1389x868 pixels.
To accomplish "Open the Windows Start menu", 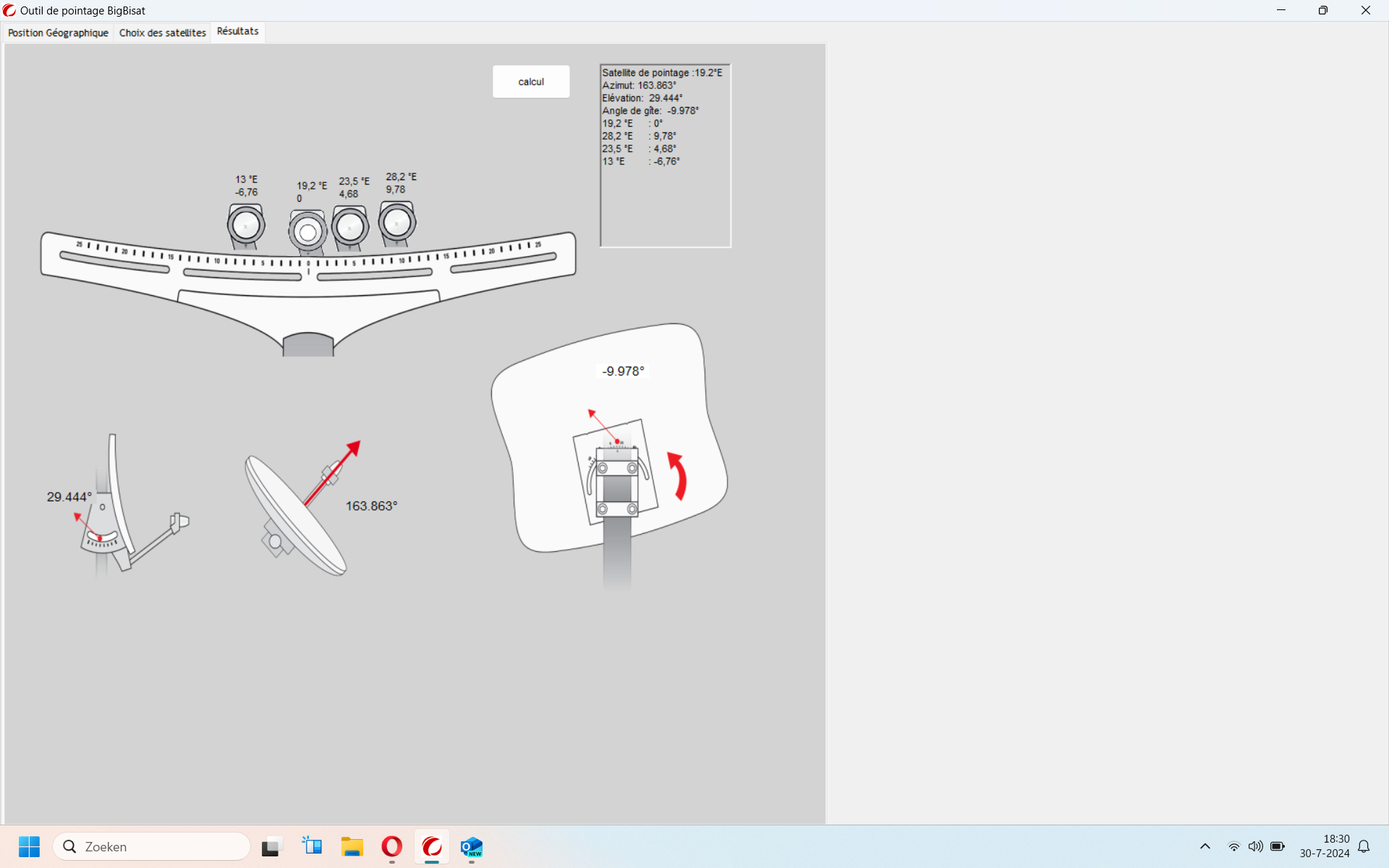I will (29, 846).
